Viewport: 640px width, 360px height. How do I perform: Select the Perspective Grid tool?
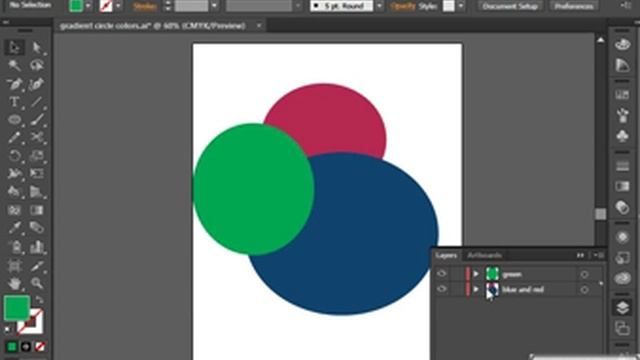pos(37,191)
